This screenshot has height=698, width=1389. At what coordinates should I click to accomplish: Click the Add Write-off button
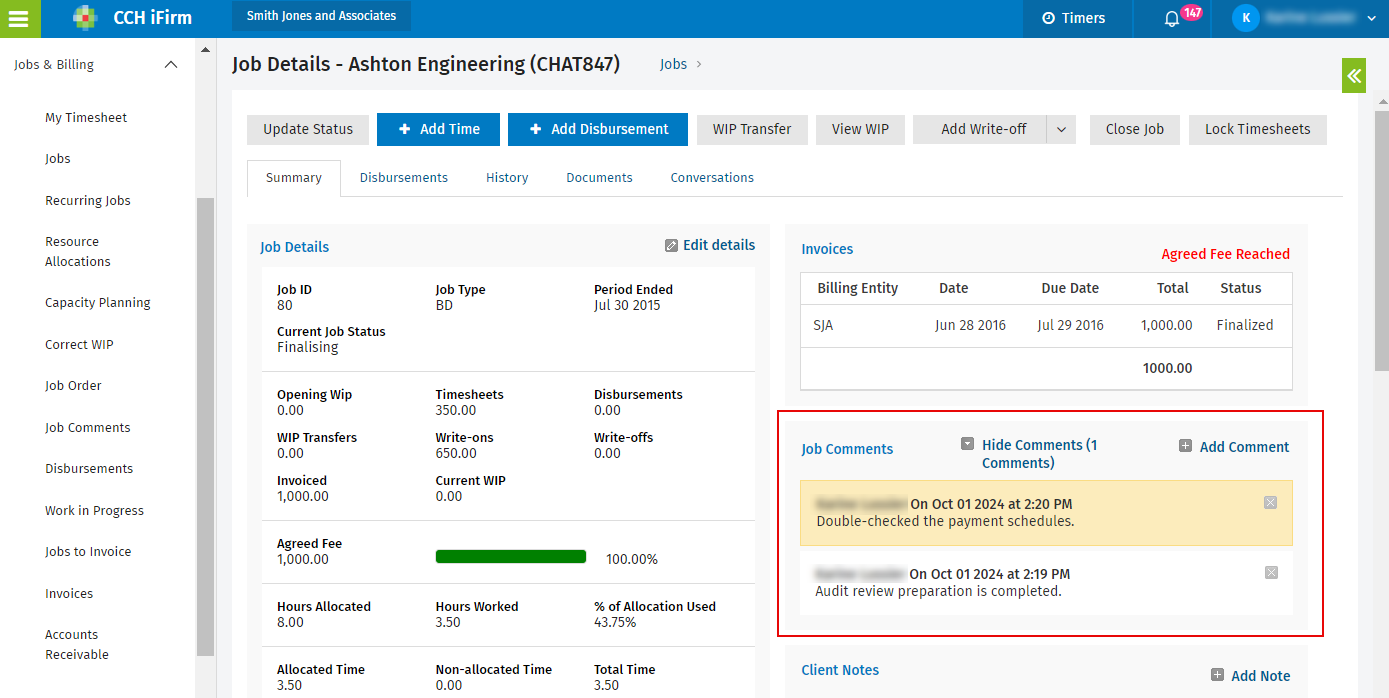980,130
